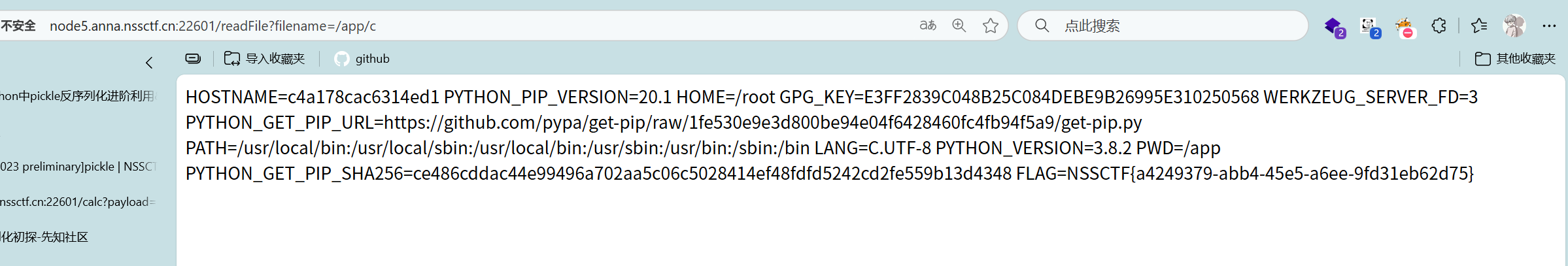1568x266 pixels.
Task: Open the Extensions puzzle piece menu
Action: click(x=1439, y=25)
